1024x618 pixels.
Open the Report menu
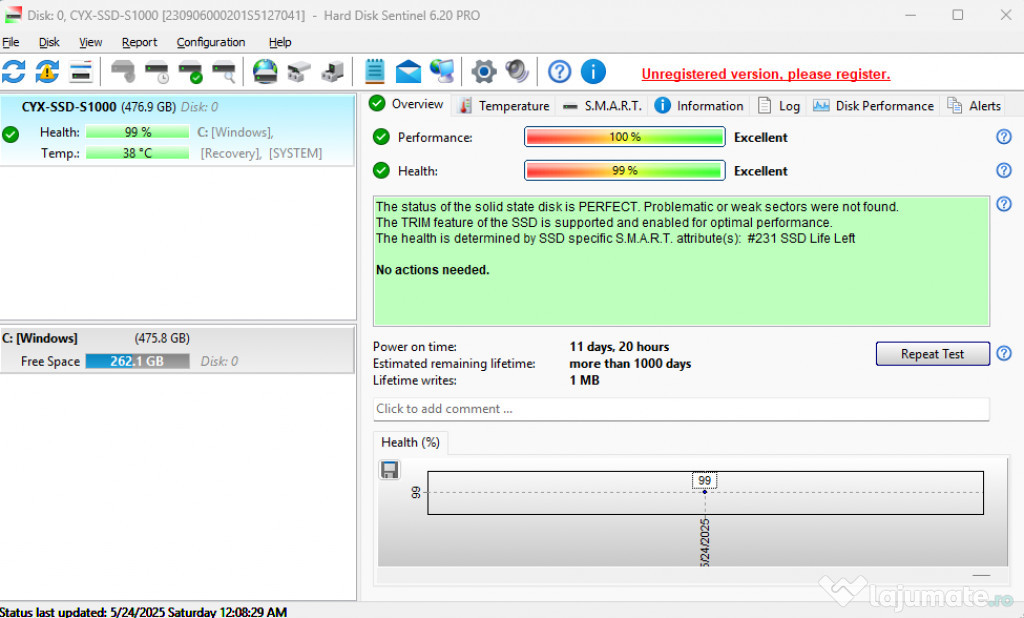point(139,42)
